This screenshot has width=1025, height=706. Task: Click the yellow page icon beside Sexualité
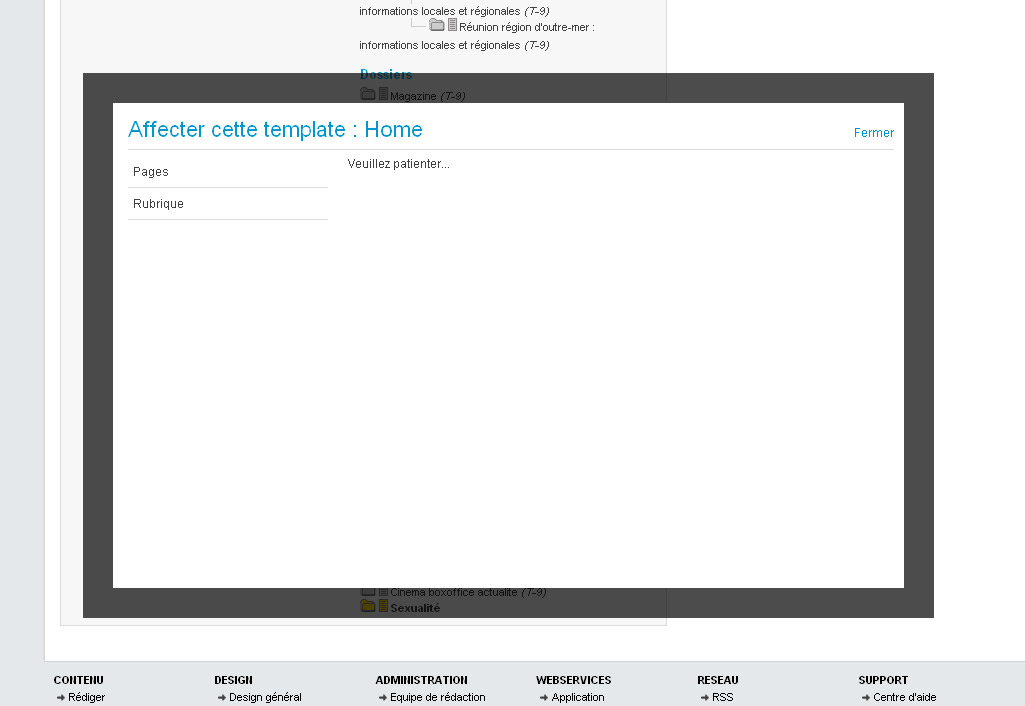pyautogui.click(x=383, y=606)
